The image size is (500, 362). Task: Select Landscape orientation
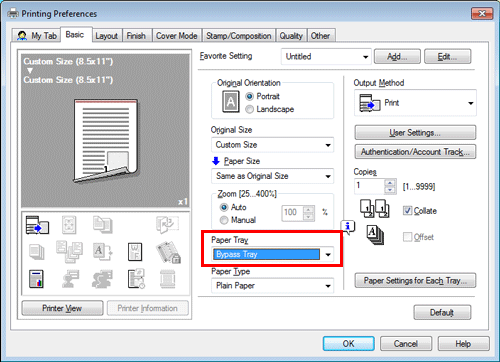pos(249,109)
